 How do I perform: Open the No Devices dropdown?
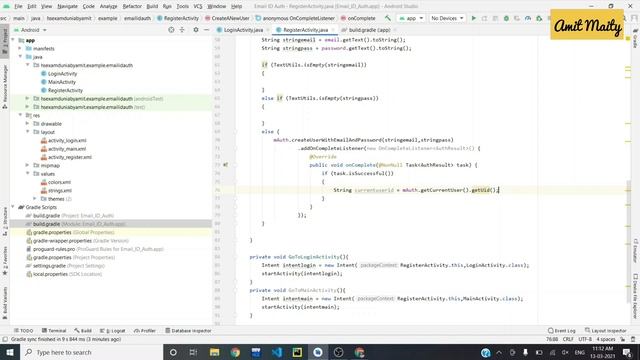(x=447, y=18)
